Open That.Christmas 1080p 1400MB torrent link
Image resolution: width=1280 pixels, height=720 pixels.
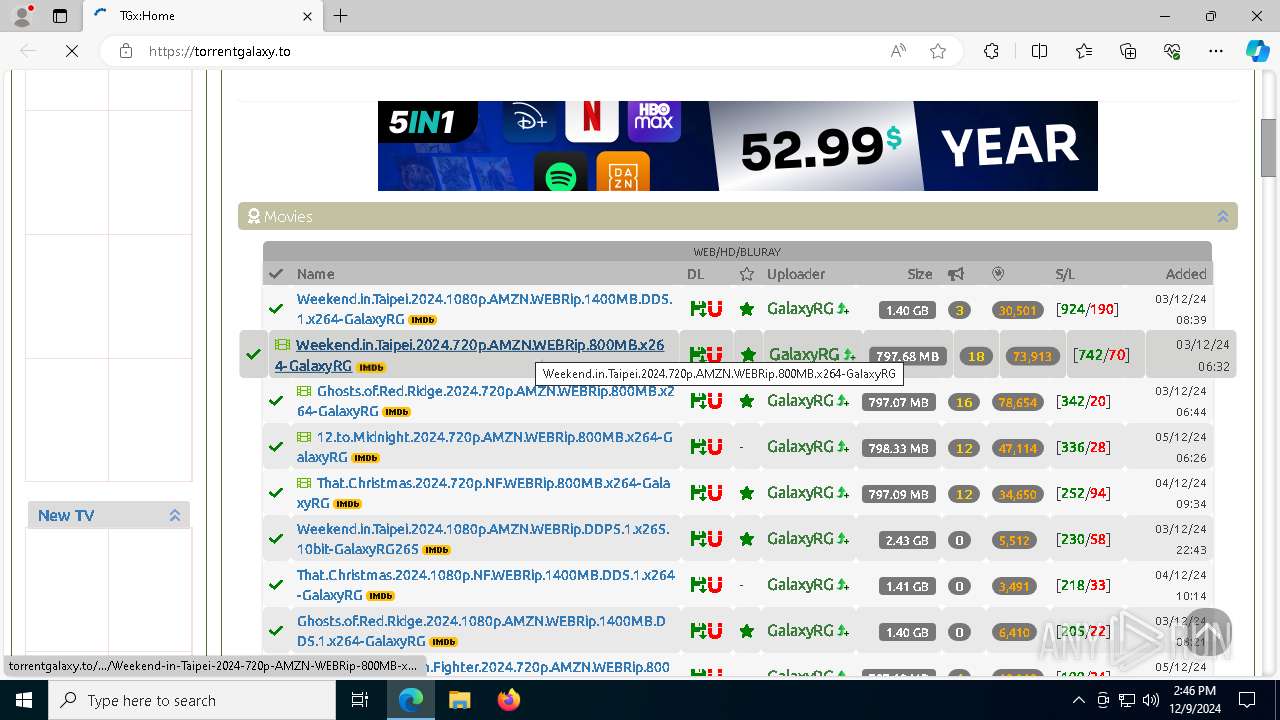[x=486, y=585]
